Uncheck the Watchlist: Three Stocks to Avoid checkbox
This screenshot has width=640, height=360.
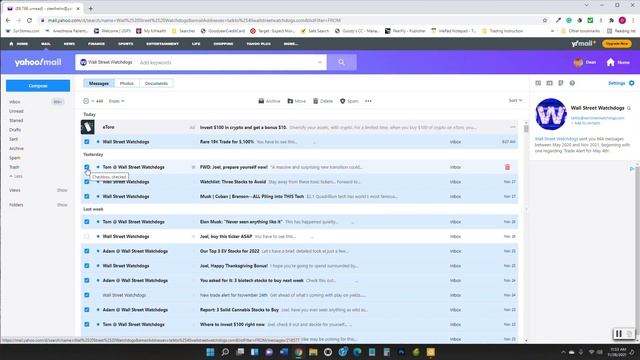pos(87,182)
